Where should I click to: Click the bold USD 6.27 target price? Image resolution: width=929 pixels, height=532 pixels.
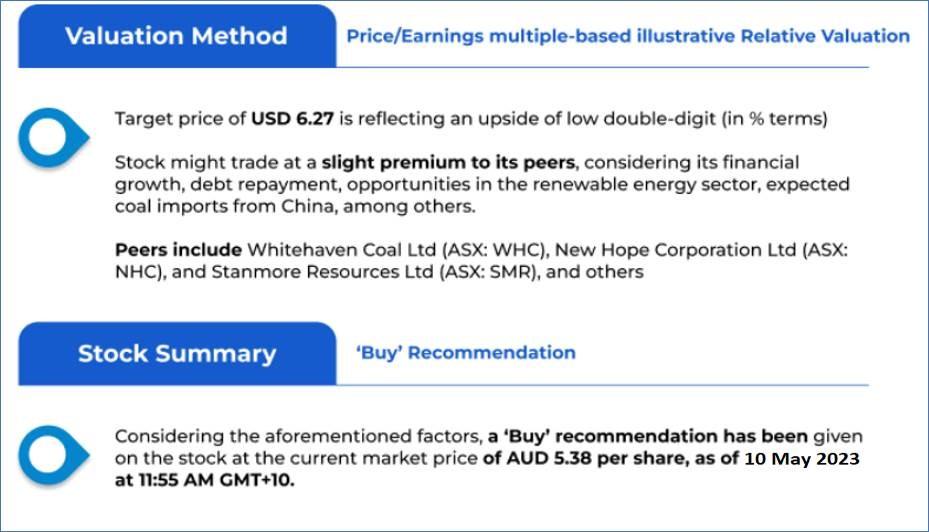[293, 119]
